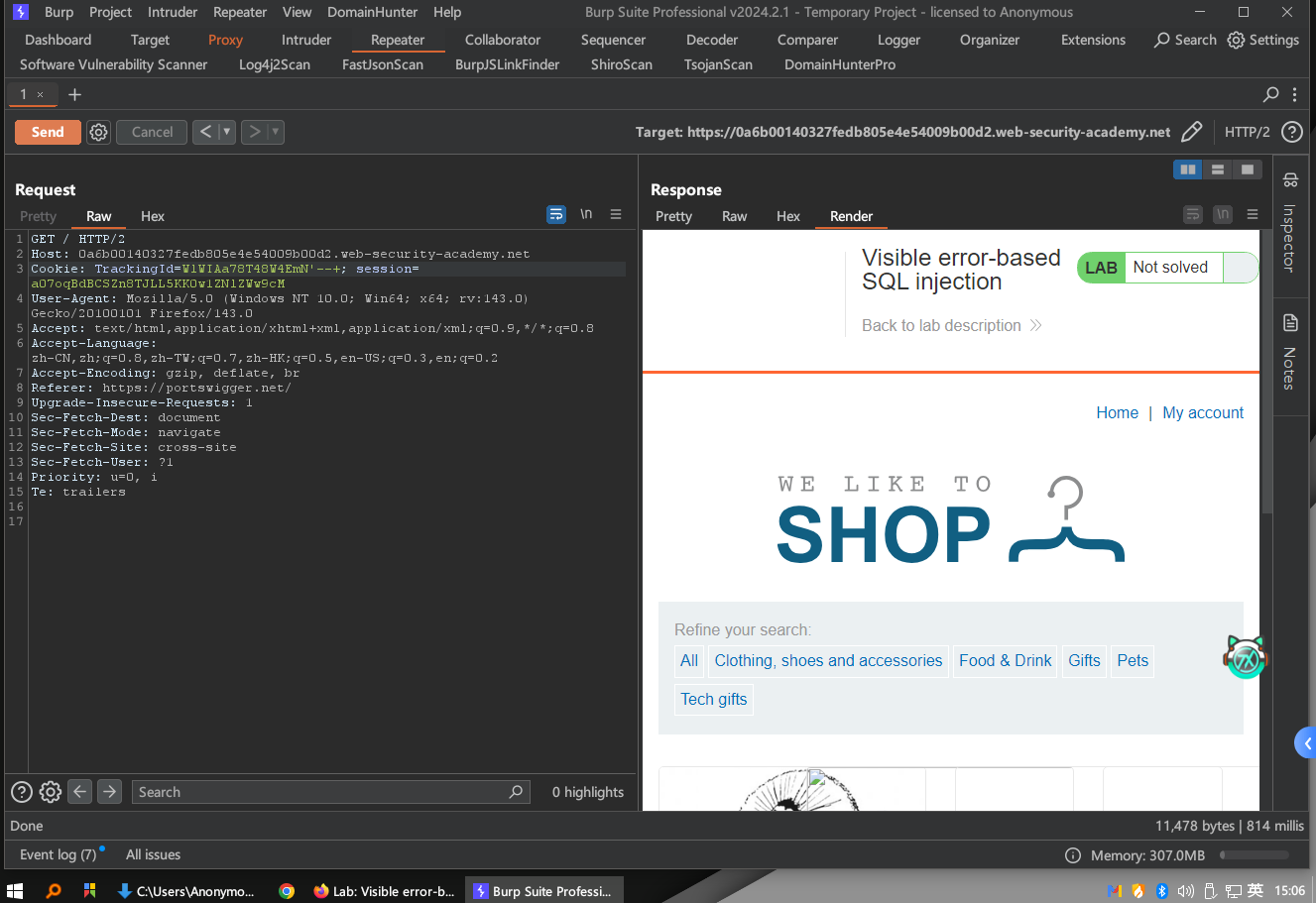Open request search help icon
Image resolution: width=1316 pixels, height=903 pixels.
[x=21, y=792]
